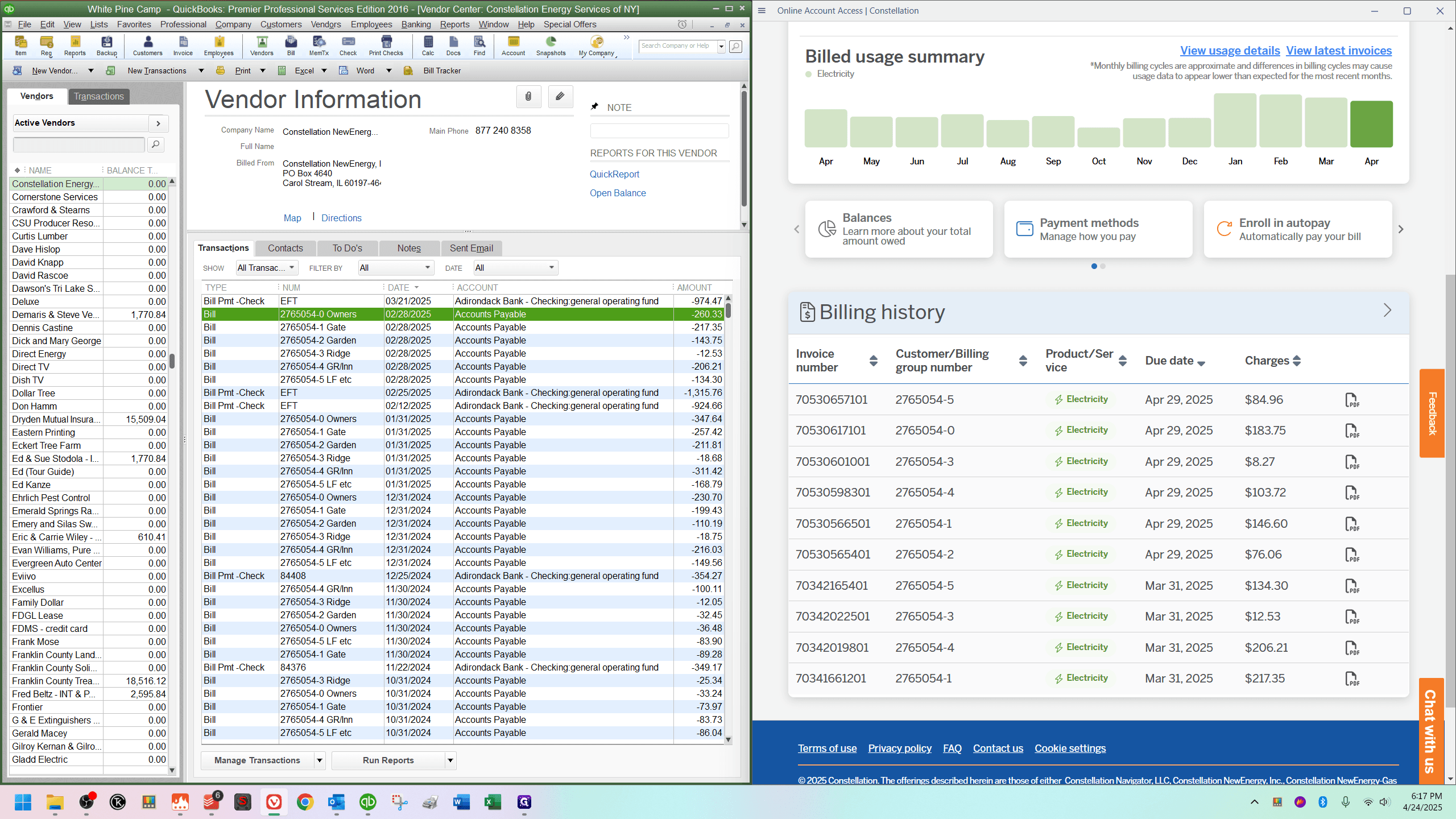
Task: Click the vendor search input field
Action: [78, 144]
